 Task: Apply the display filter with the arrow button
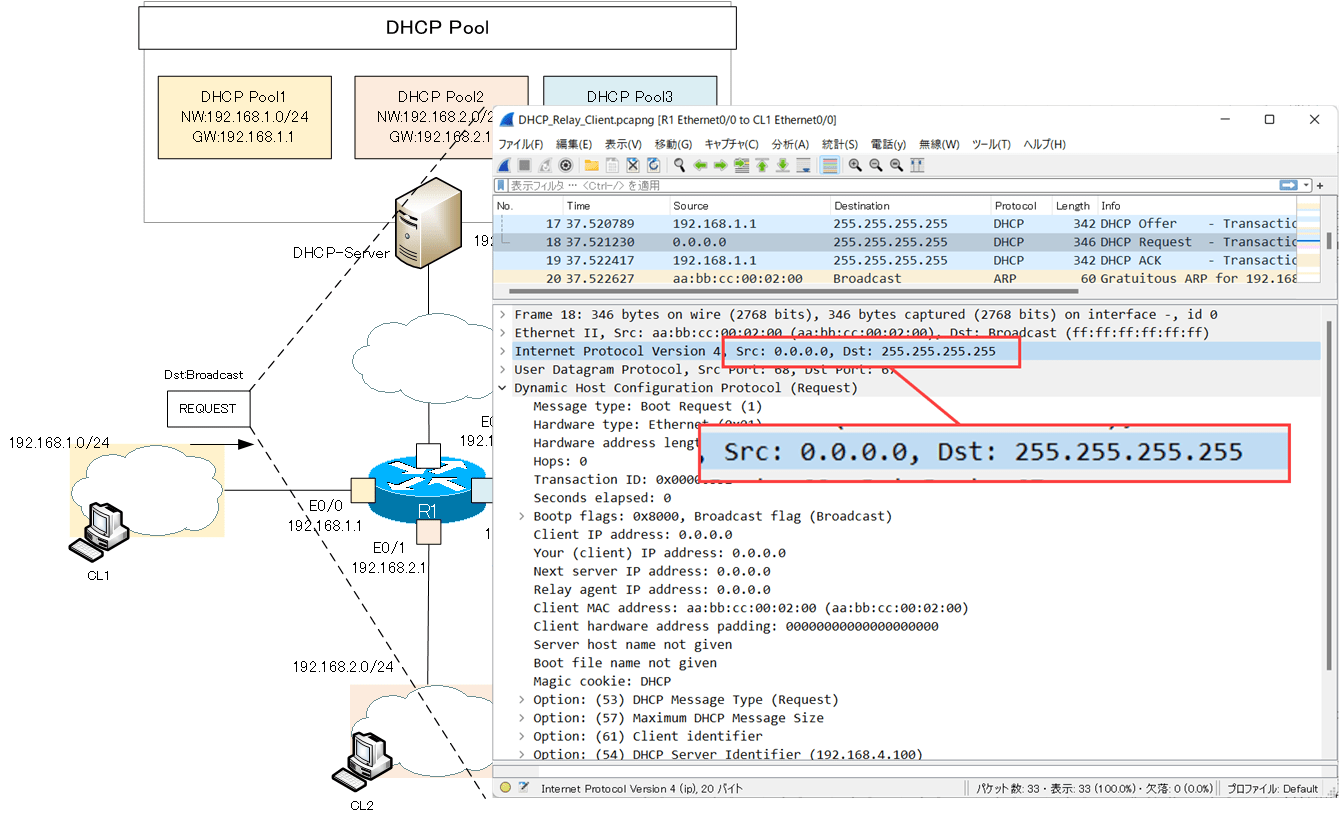1288,184
